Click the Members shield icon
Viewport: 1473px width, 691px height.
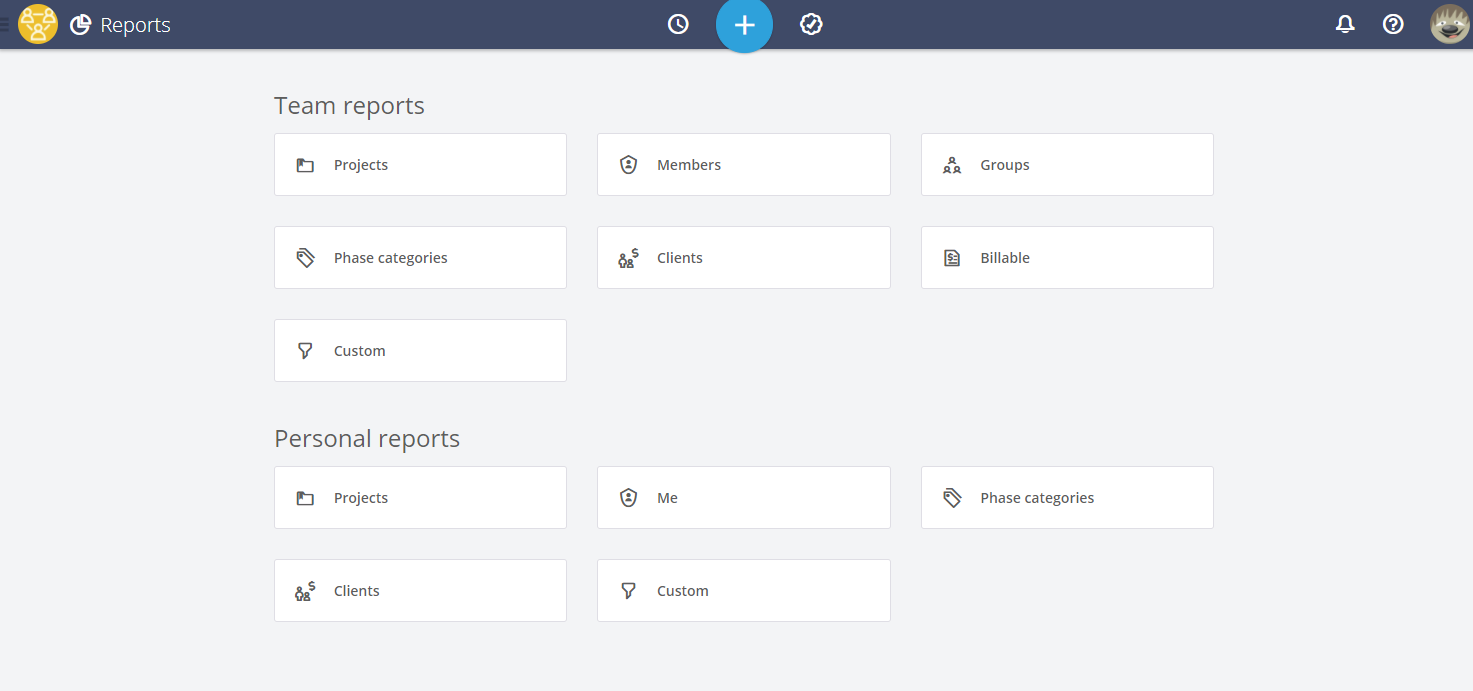click(x=628, y=165)
